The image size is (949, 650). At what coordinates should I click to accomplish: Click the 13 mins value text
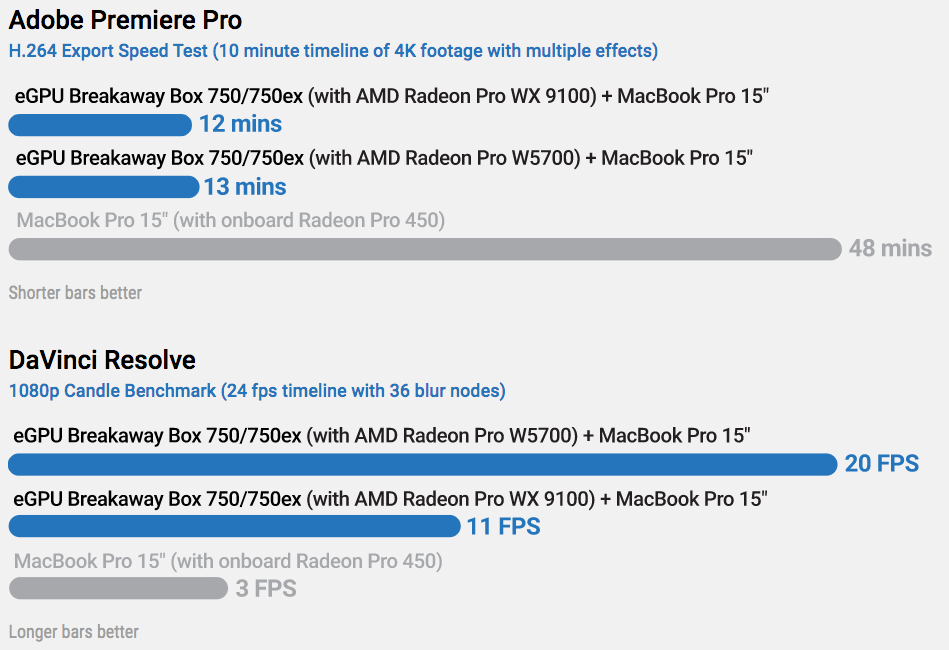tap(245, 187)
